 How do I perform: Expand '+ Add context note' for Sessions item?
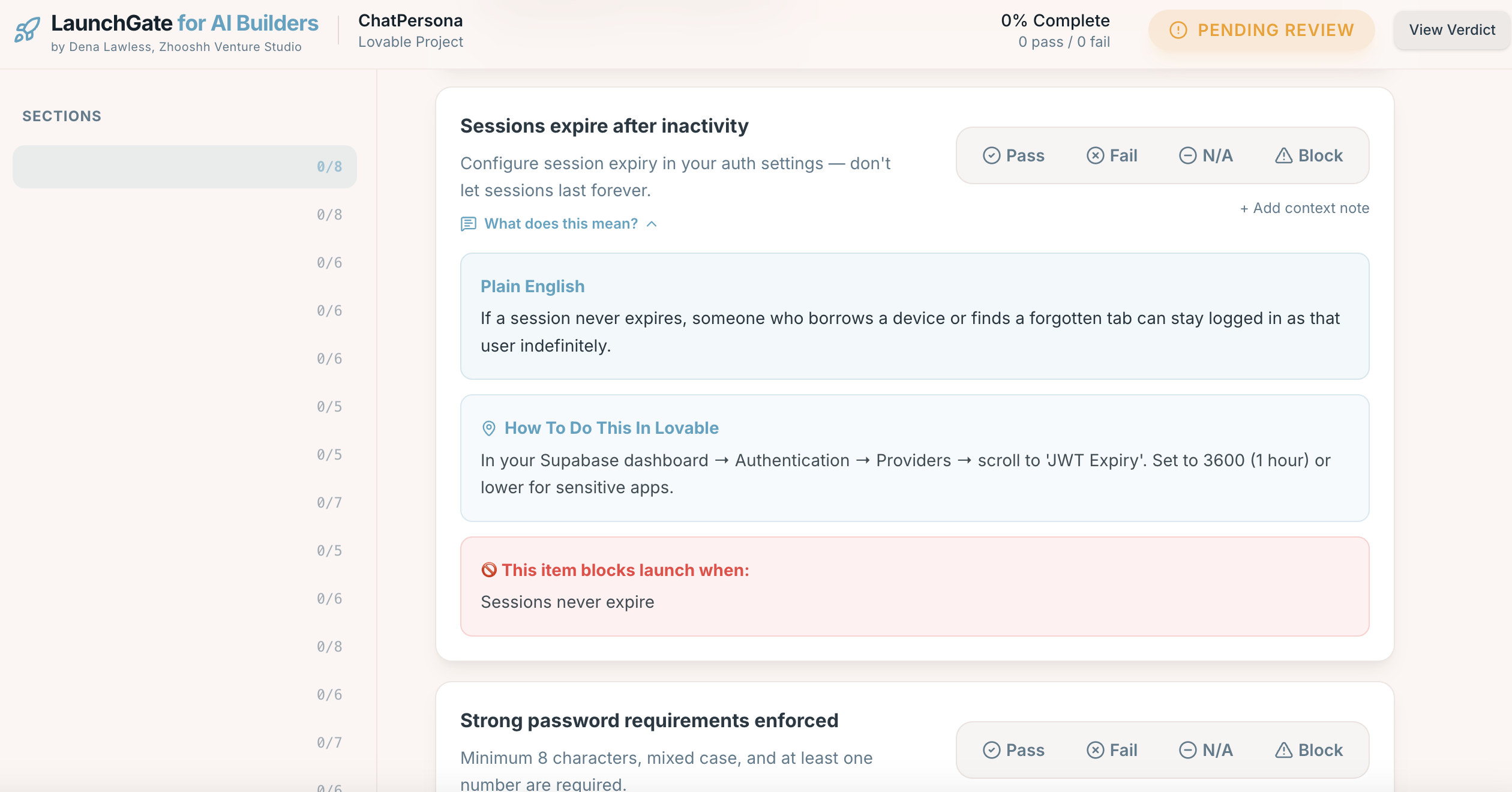click(x=1304, y=208)
